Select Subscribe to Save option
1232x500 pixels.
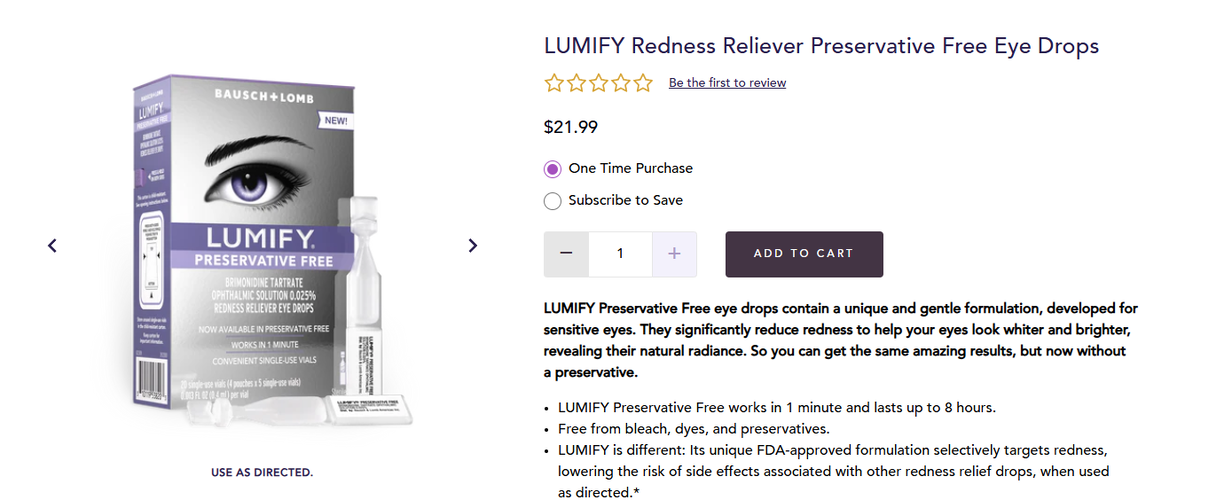coord(553,201)
